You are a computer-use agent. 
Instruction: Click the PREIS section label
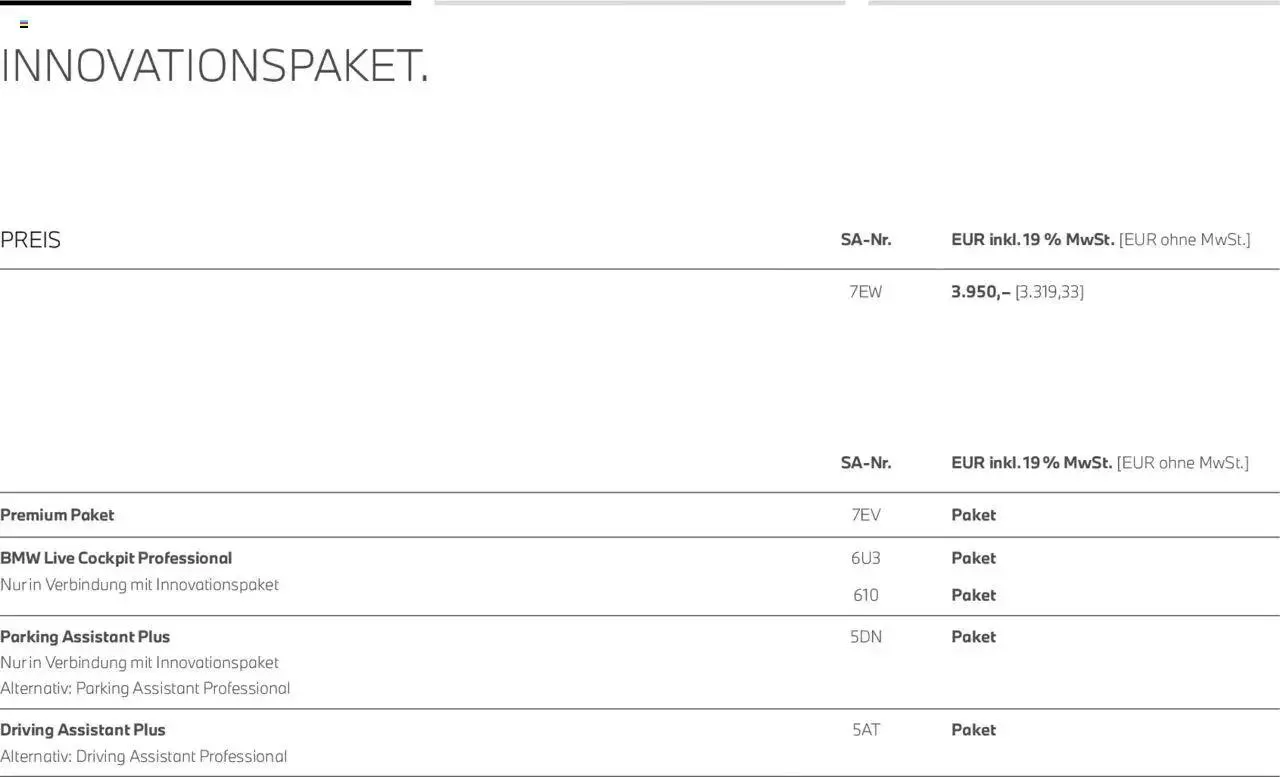31,240
